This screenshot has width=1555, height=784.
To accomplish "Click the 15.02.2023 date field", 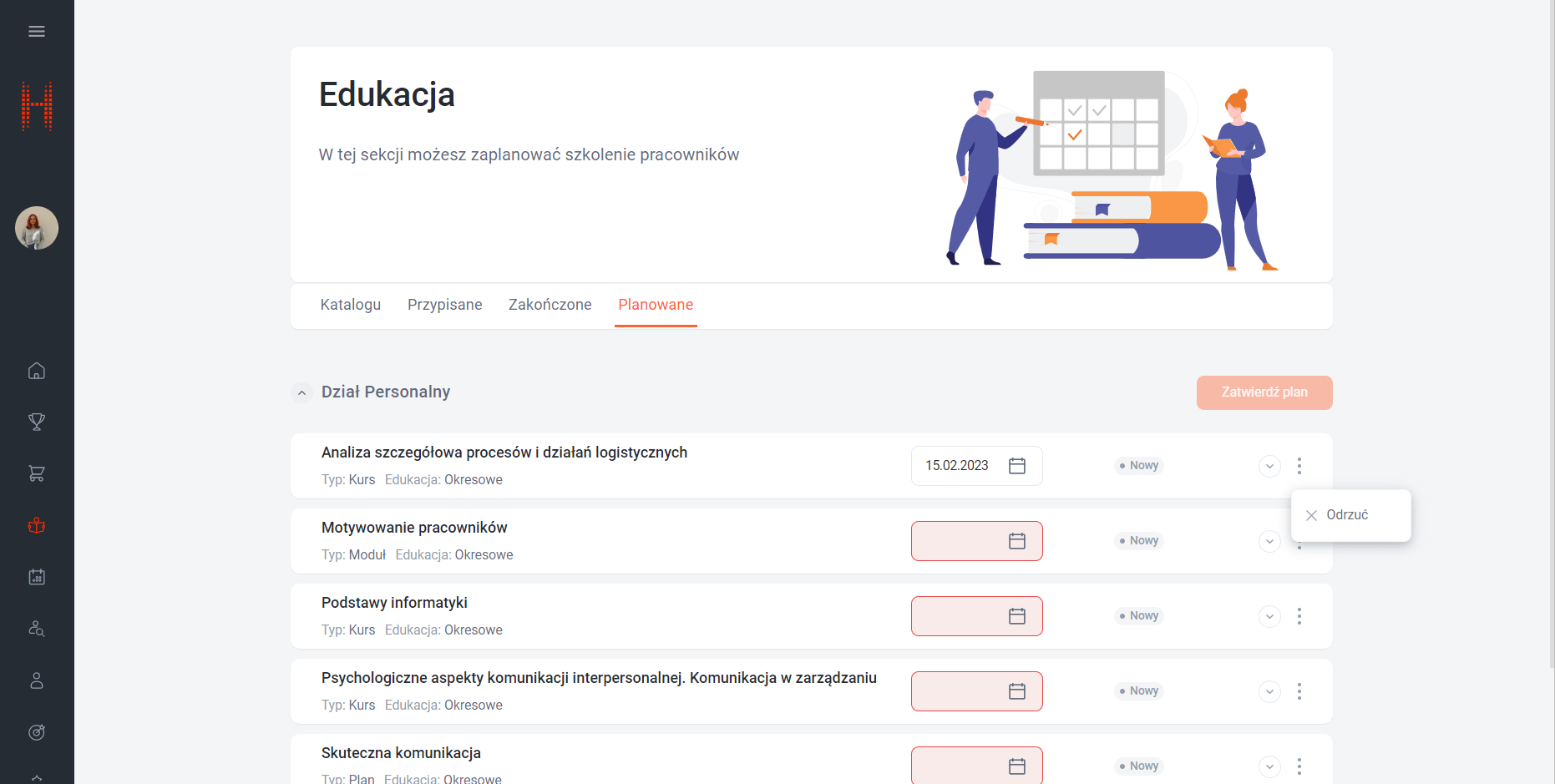I will click(957, 466).
